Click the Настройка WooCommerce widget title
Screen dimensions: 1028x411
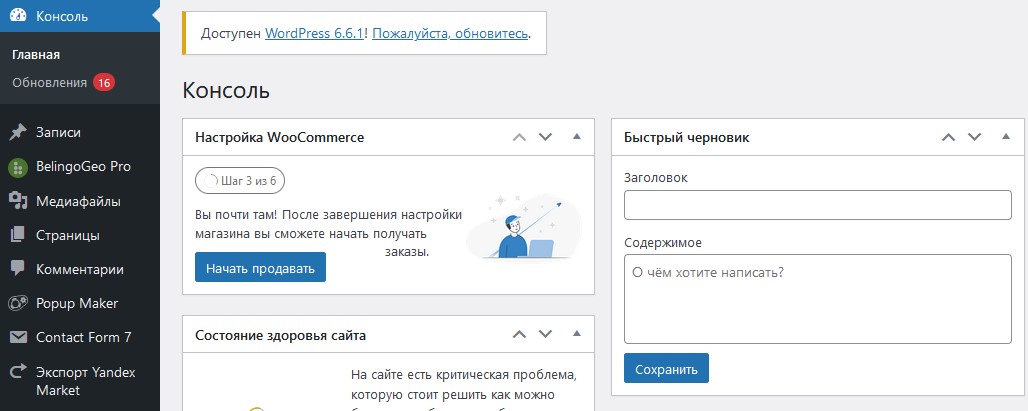(x=279, y=137)
